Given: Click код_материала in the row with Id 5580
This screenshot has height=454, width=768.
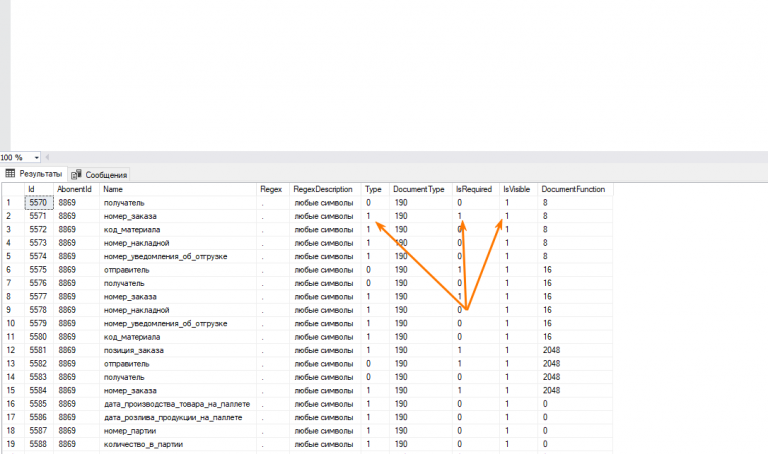Looking at the screenshot, I should (x=178, y=337).
